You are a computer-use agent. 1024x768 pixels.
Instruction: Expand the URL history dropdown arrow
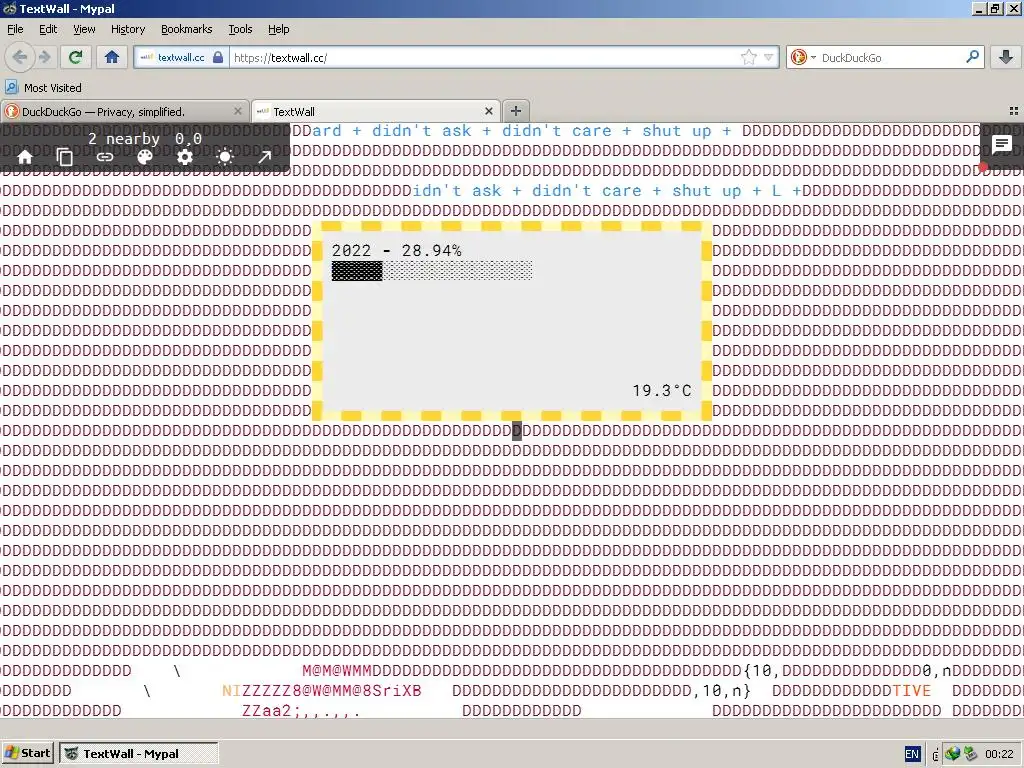coord(769,57)
